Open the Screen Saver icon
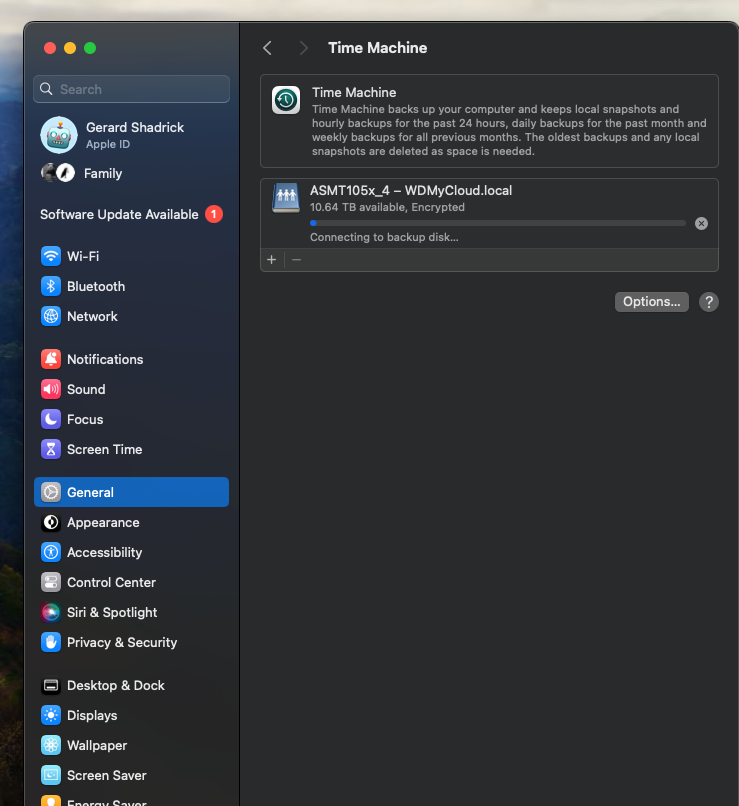The width and height of the screenshot is (739, 806). coord(51,775)
